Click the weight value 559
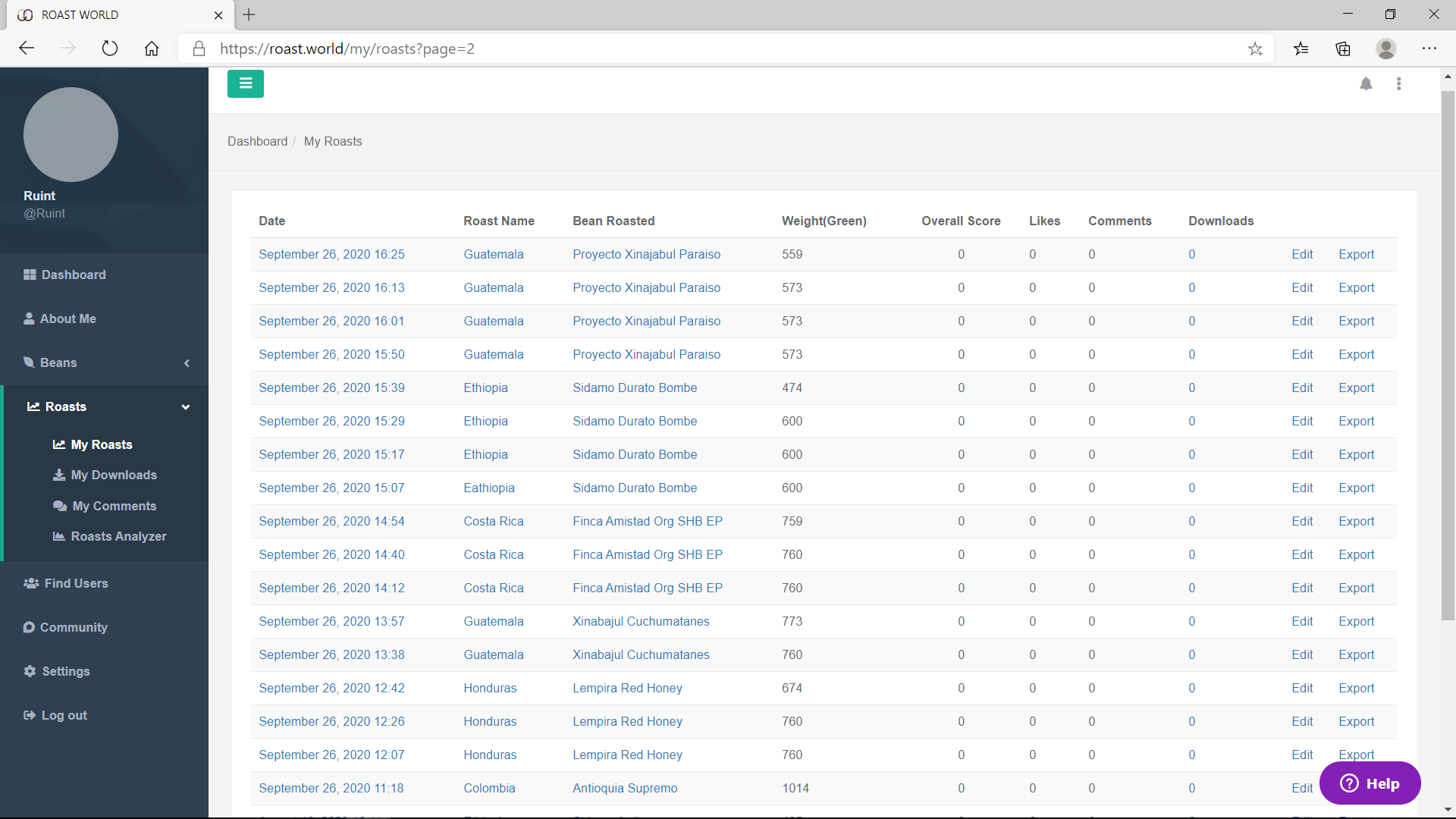Screen dimensions: 1456x819 [x=792, y=254]
